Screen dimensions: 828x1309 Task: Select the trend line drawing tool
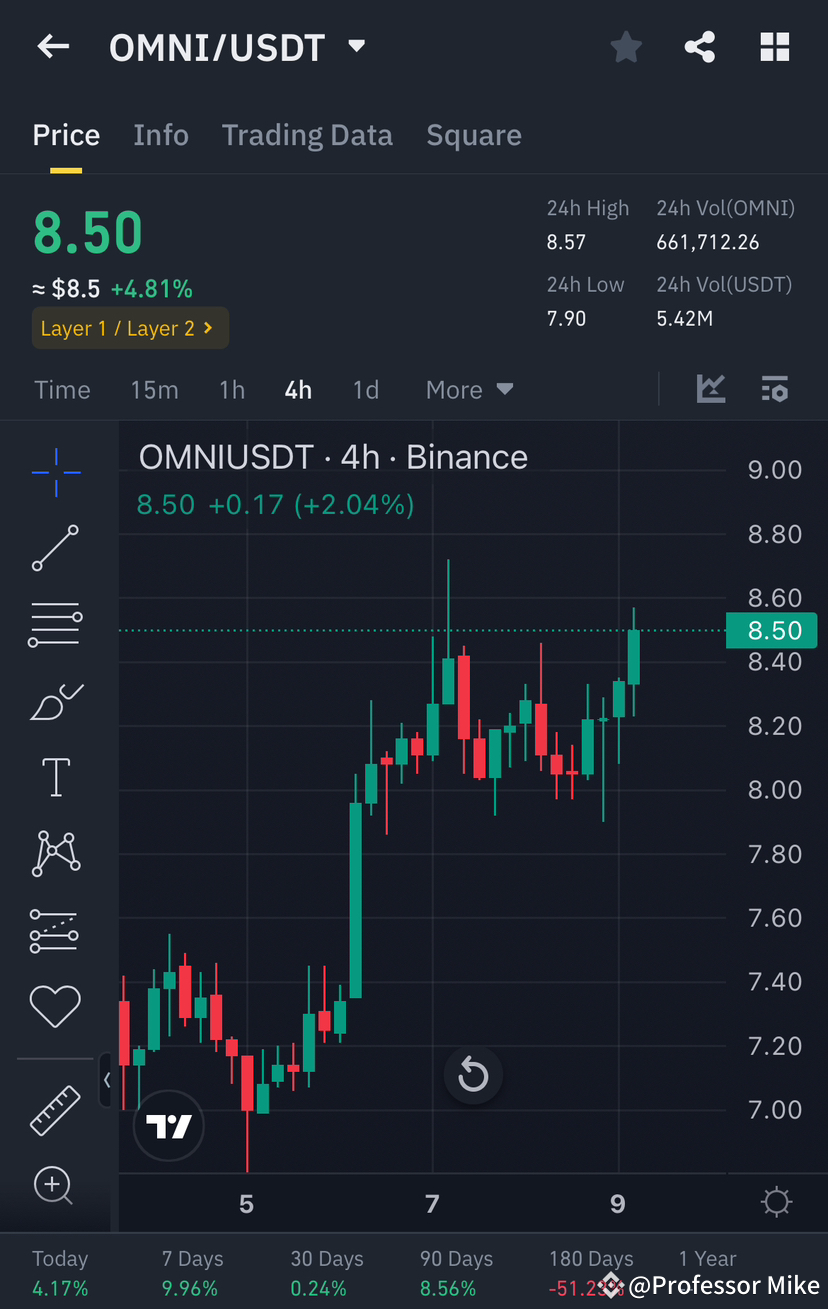pyautogui.click(x=55, y=548)
